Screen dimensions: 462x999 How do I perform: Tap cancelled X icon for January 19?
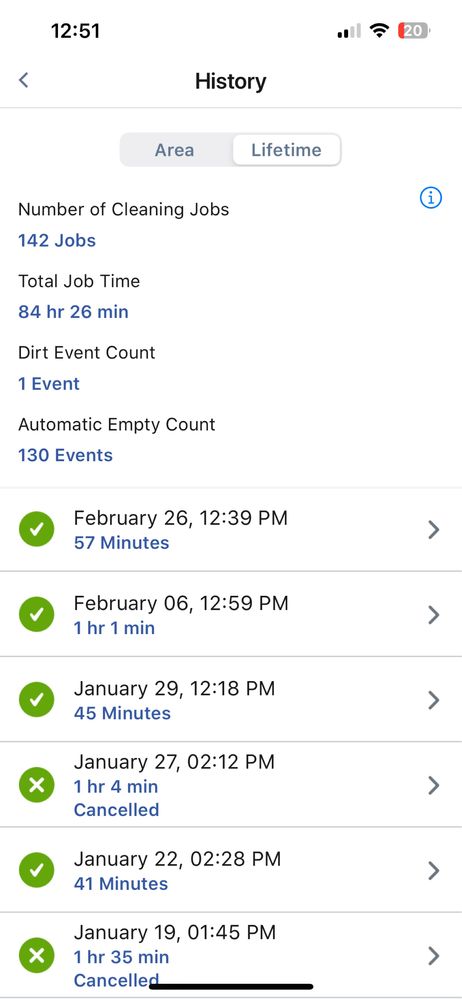pos(37,956)
